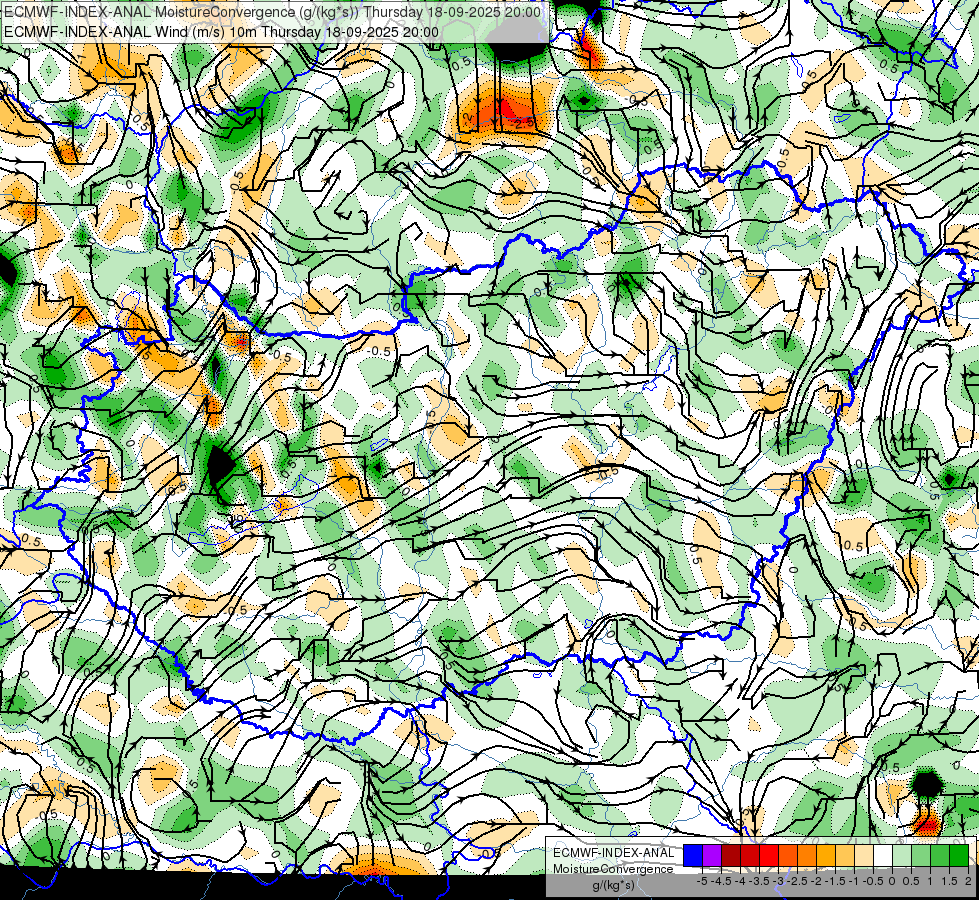Click the darkest green legend swatch
The height and width of the screenshot is (900, 979).
pyautogui.click(x=959, y=855)
